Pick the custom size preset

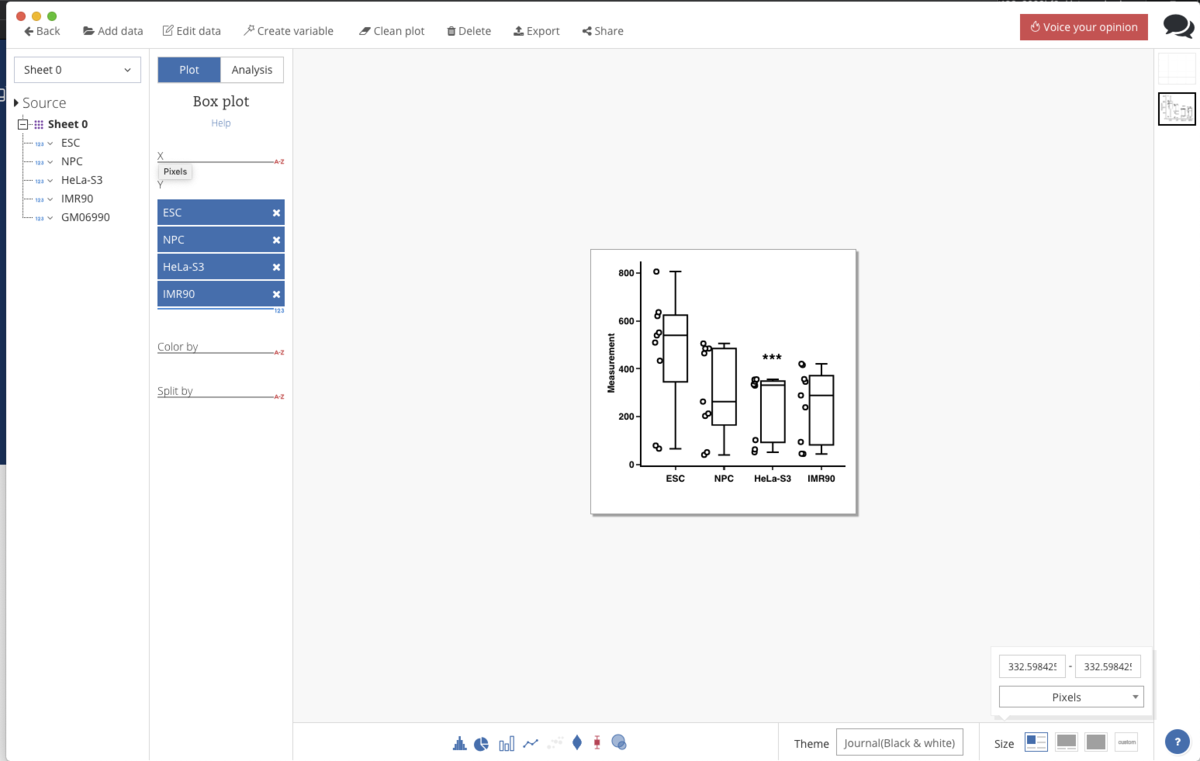[x=1127, y=742]
